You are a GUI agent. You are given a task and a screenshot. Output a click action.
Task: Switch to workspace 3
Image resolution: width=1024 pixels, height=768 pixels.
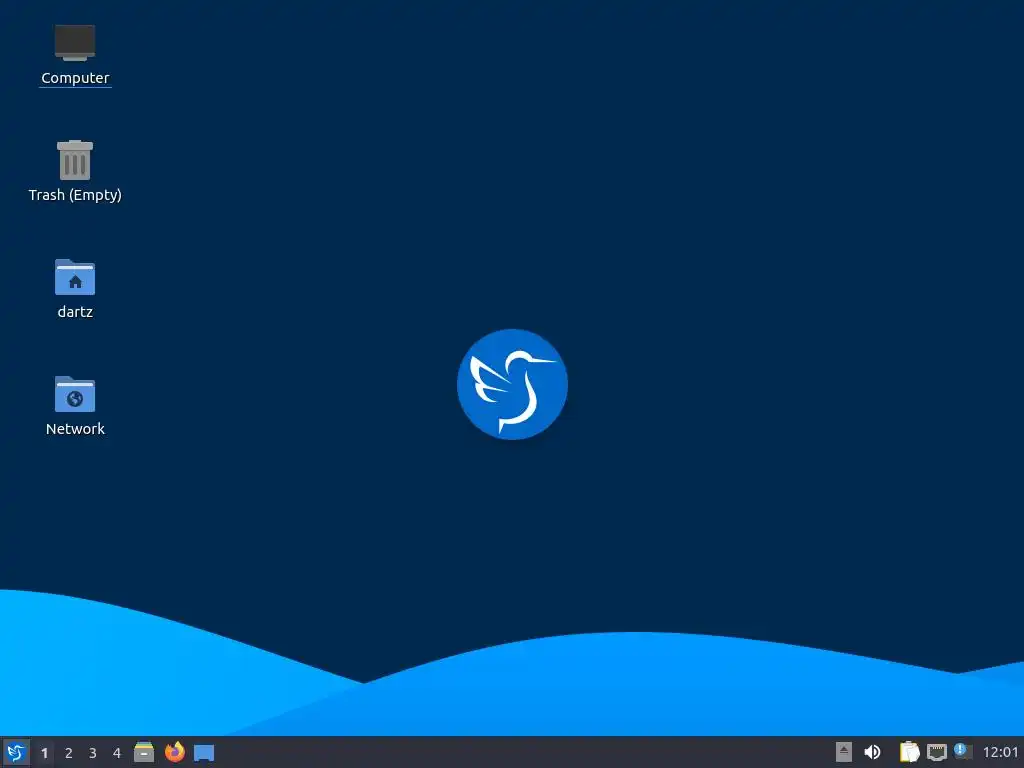(93, 753)
